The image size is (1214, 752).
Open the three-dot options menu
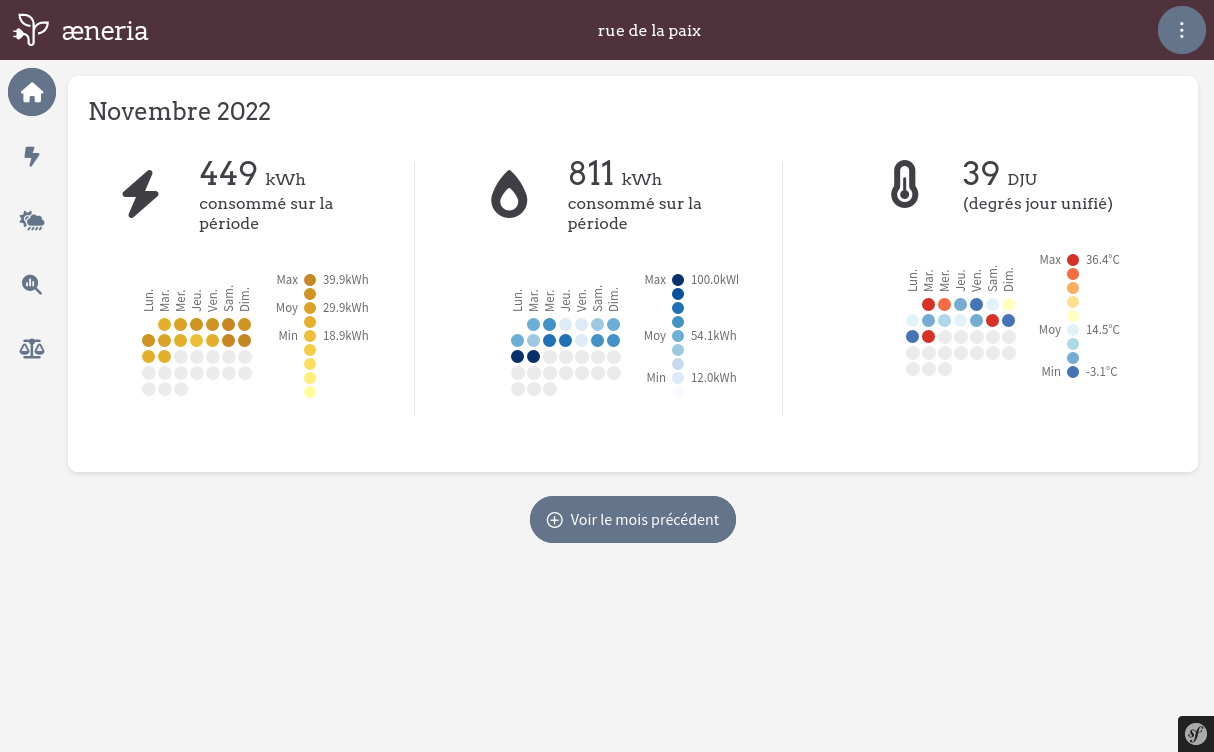click(1182, 30)
